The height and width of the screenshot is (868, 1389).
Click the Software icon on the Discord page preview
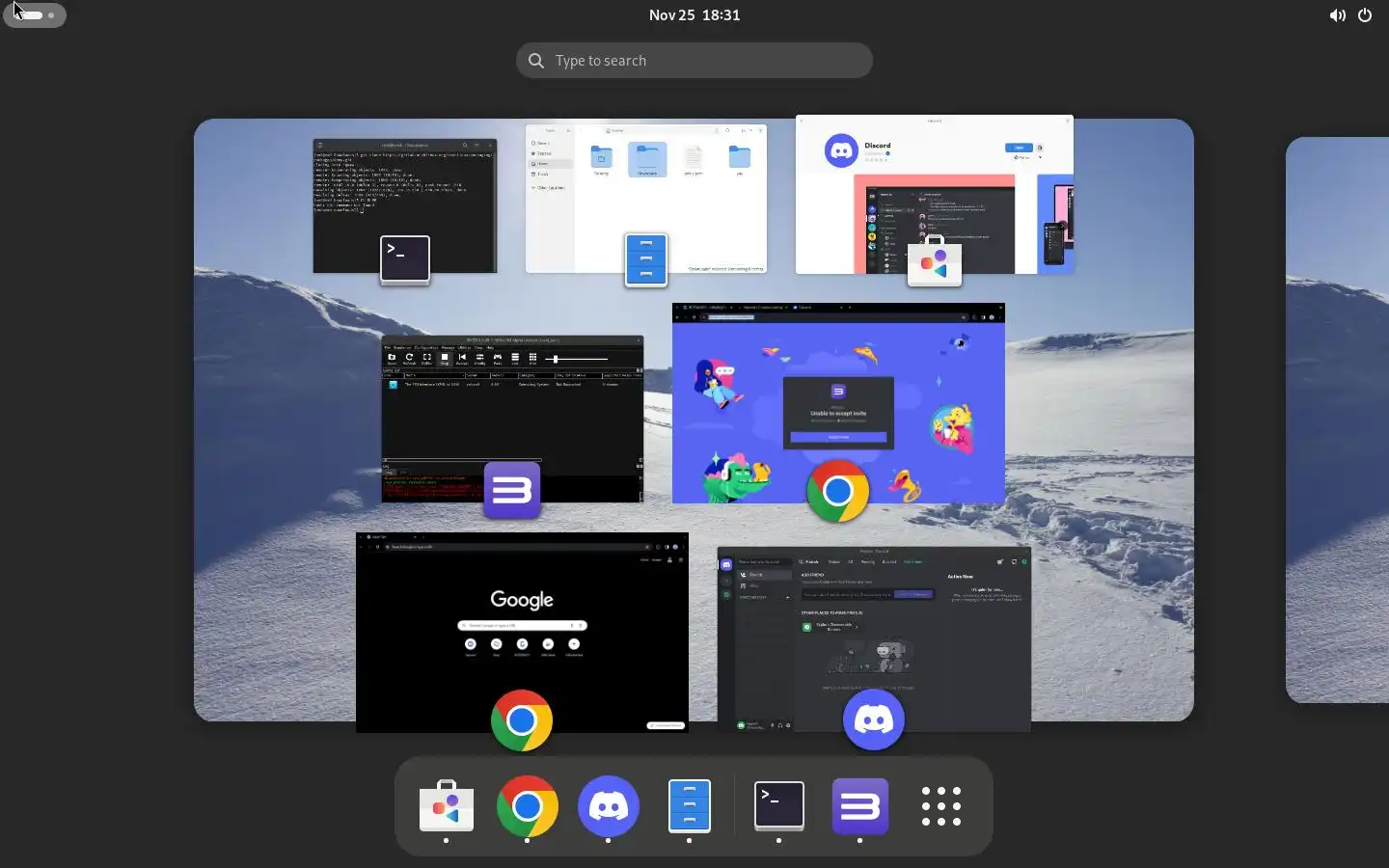tap(935, 259)
